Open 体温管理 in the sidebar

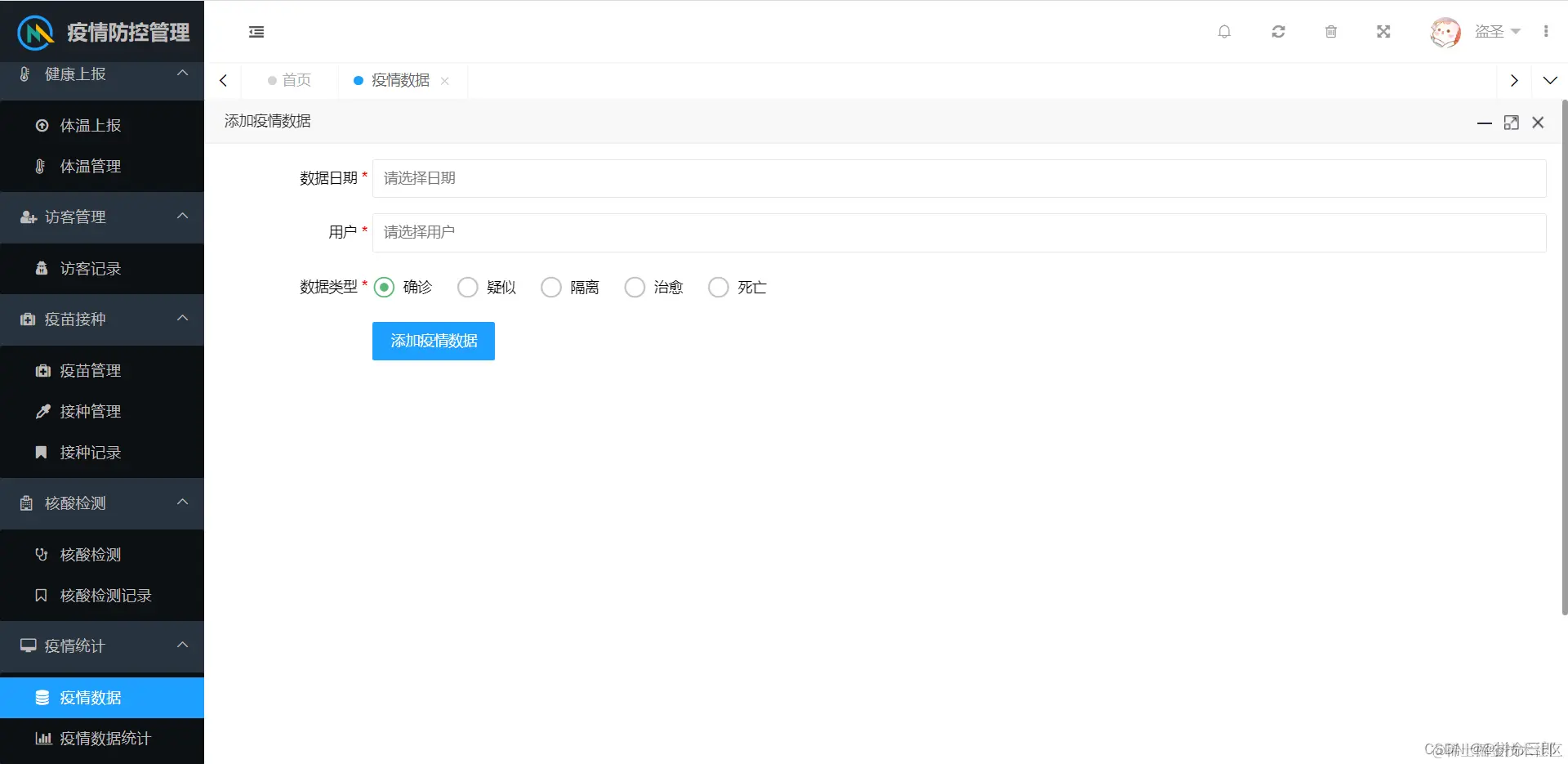[102, 167]
